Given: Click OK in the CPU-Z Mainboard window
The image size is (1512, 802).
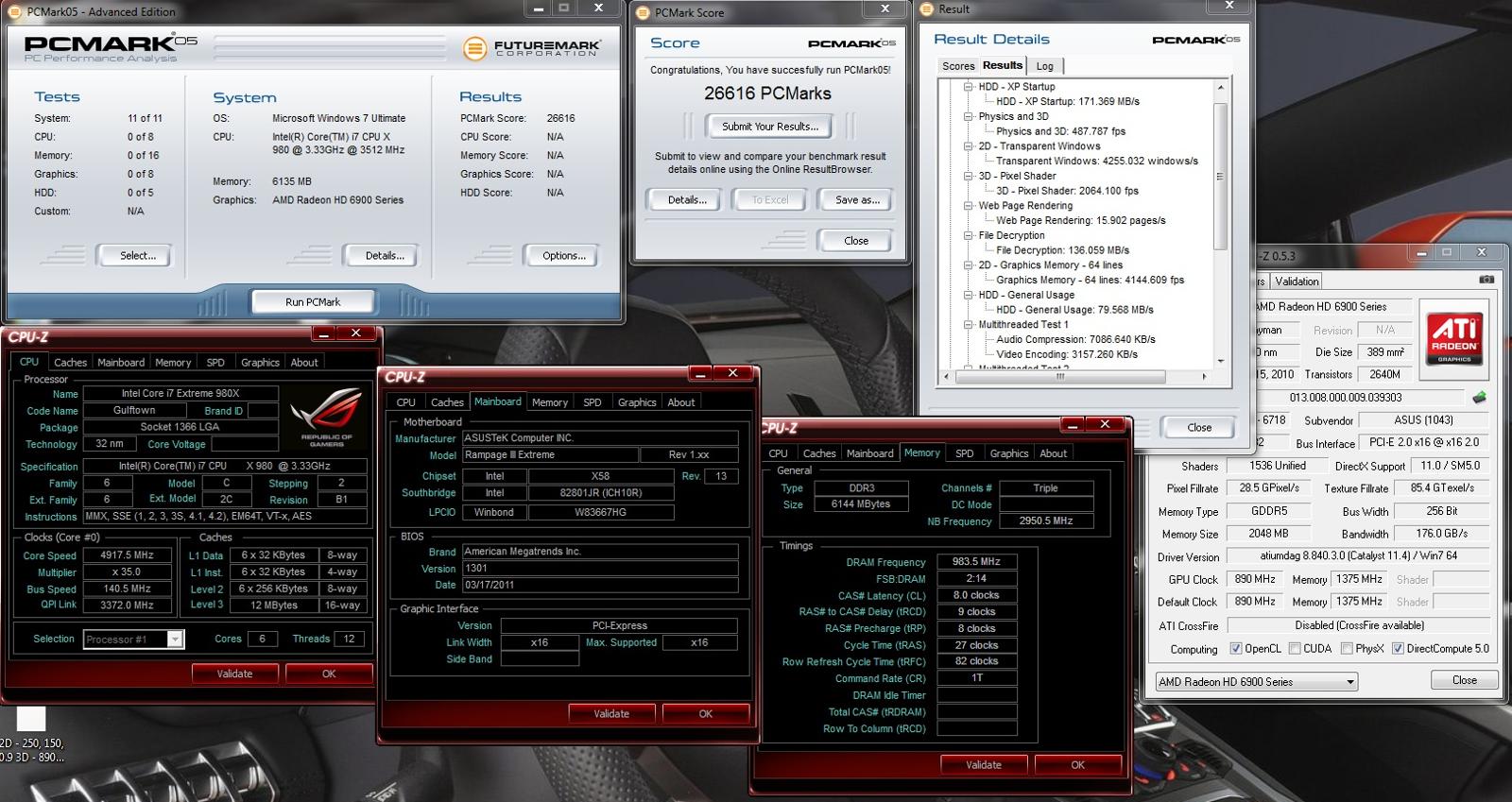Looking at the screenshot, I should (706, 714).
